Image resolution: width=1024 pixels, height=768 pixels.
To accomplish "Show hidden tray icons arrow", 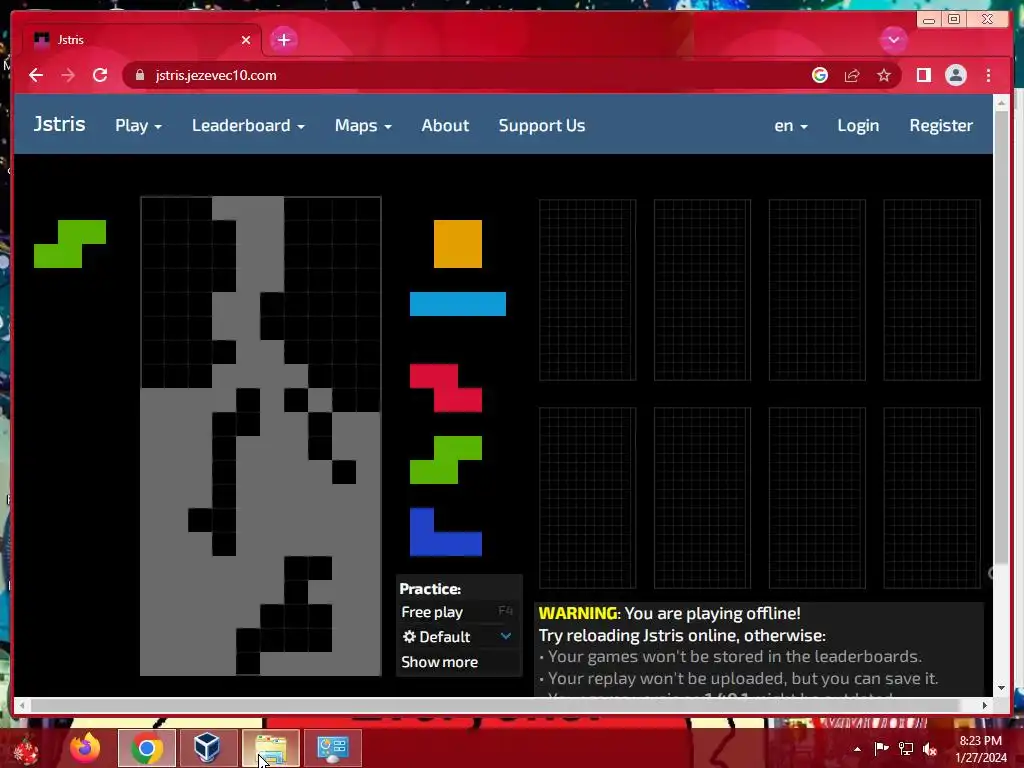I will coord(857,749).
